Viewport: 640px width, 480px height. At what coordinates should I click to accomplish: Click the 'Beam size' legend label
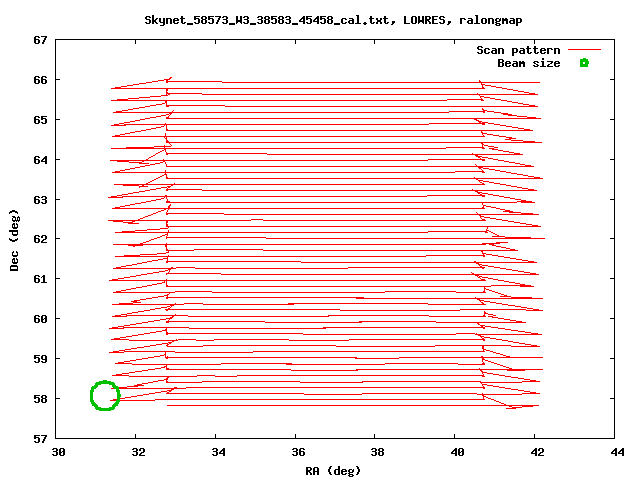(x=529, y=63)
